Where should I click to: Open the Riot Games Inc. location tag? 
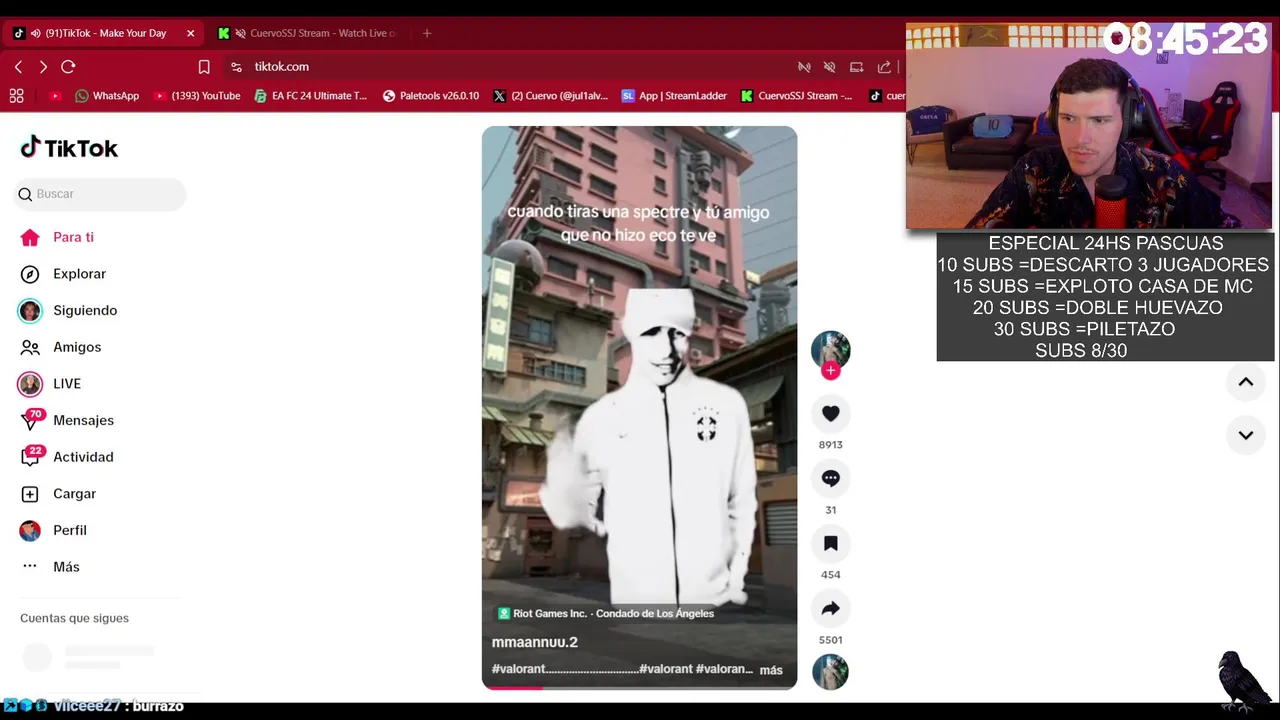click(x=606, y=614)
